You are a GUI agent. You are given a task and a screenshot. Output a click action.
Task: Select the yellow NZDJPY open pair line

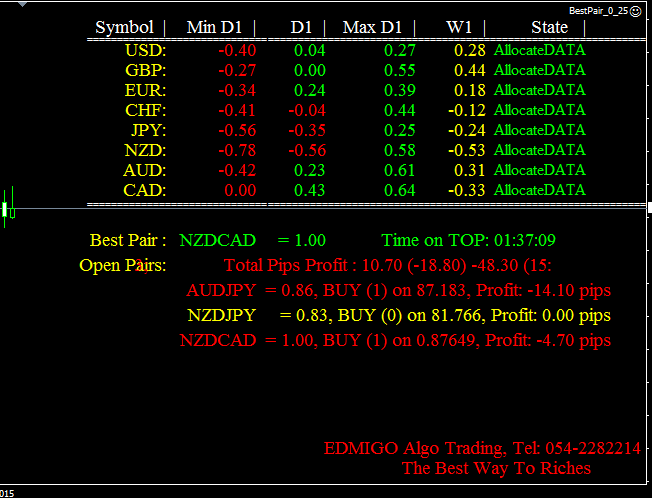[x=399, y=316]
